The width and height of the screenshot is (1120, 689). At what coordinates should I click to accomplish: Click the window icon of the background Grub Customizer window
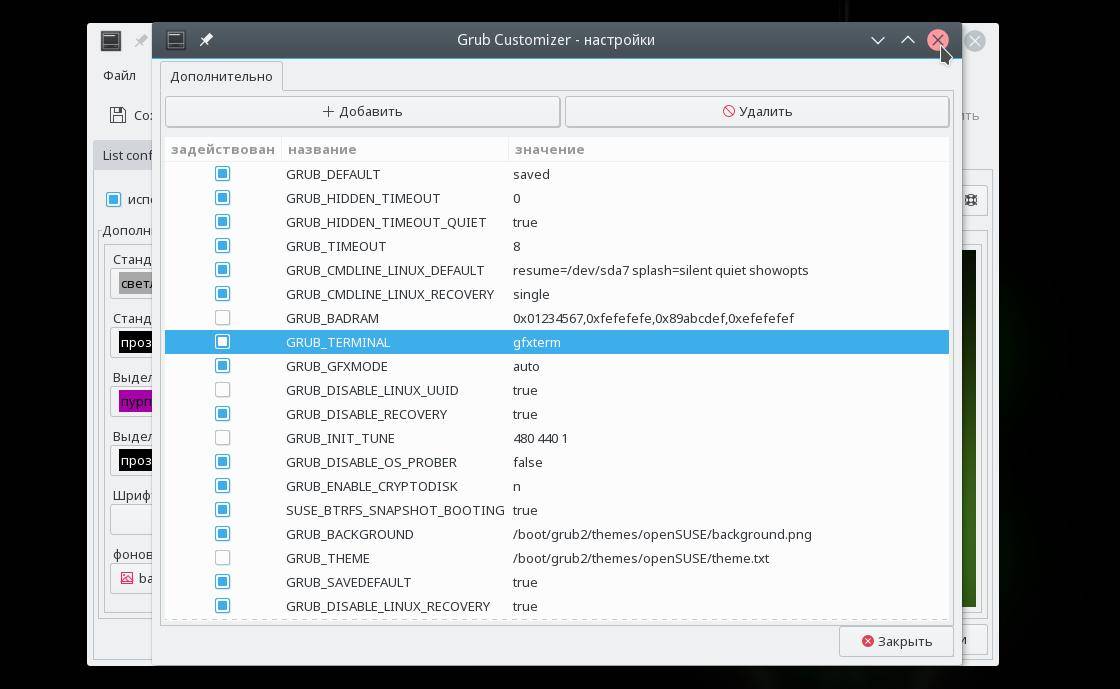pyautogui.click(x=111, y=41)
